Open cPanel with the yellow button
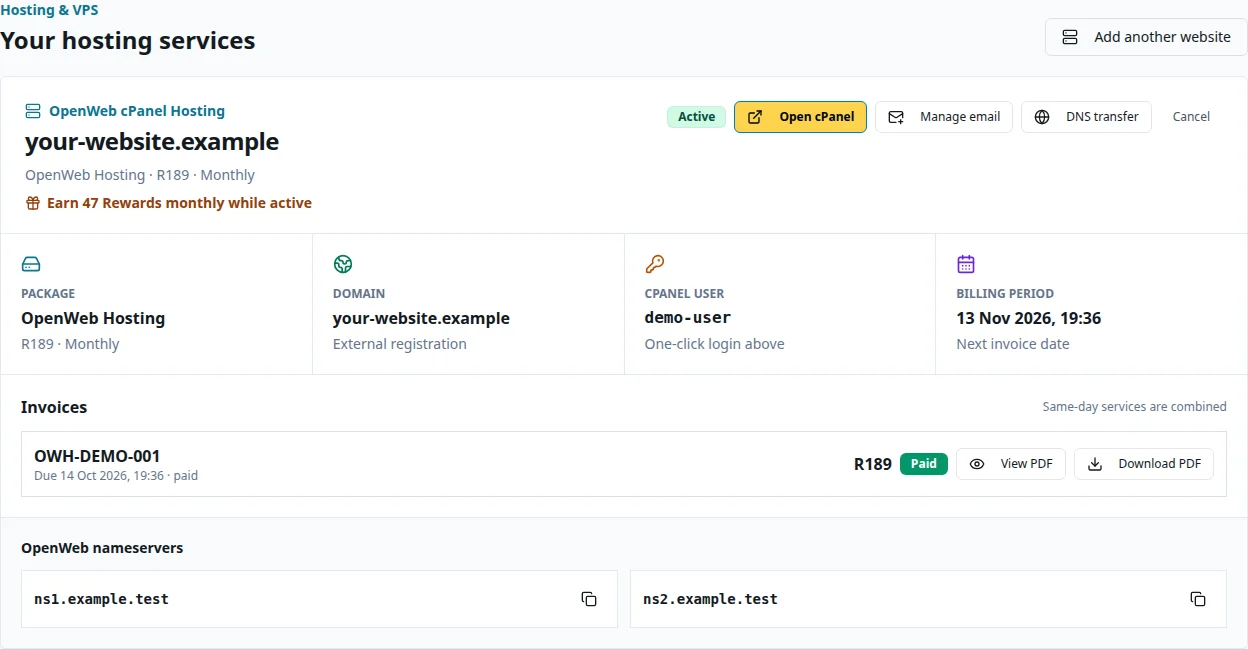 [800, 117]
